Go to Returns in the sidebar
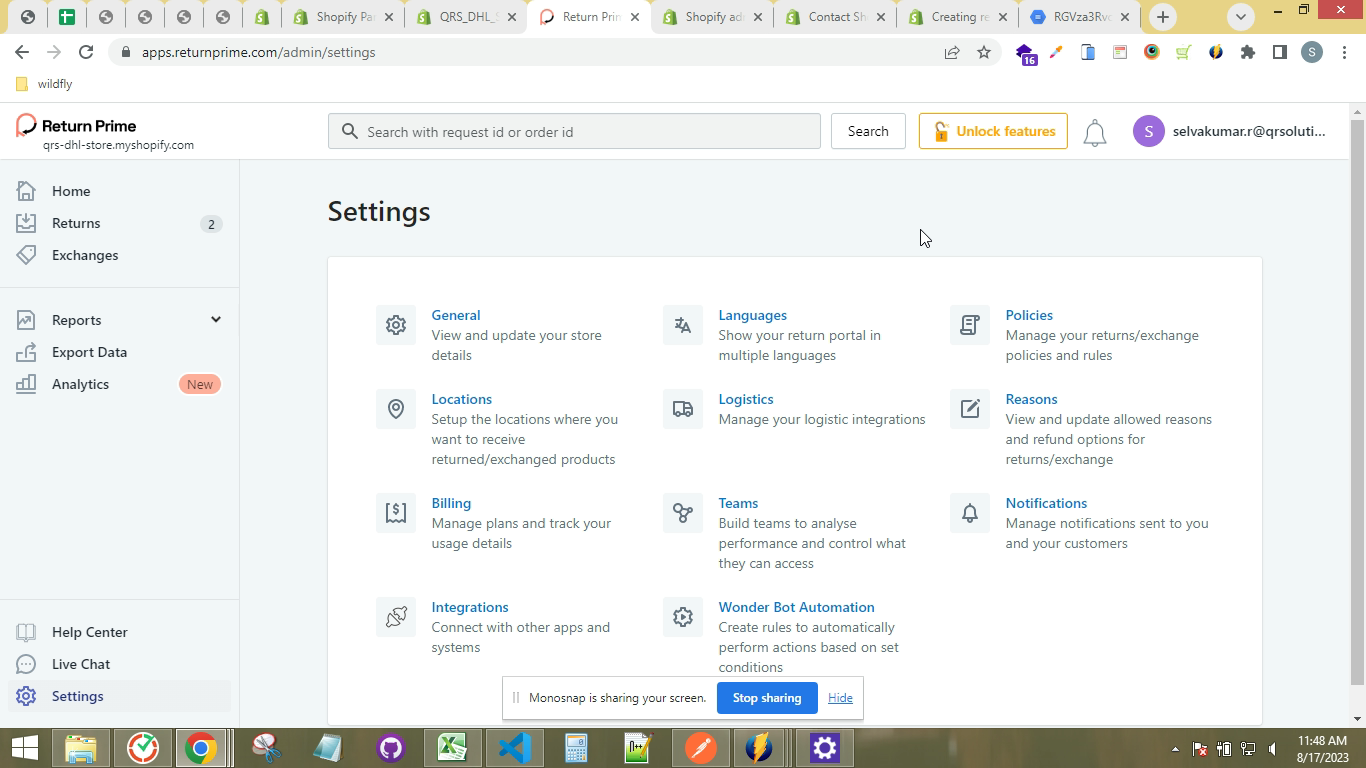 [x=76, y=223]
